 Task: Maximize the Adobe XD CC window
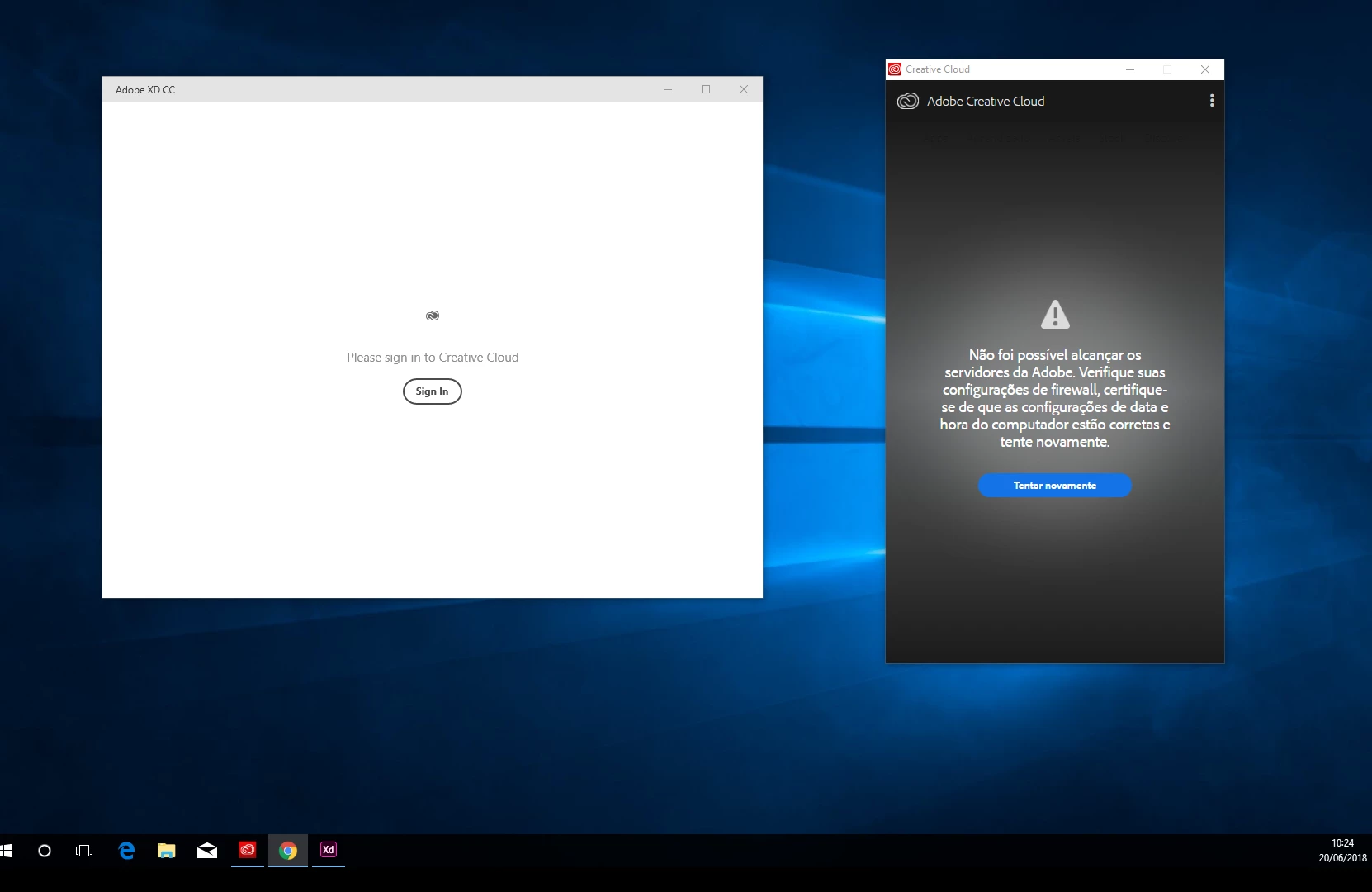pos(706,89)
